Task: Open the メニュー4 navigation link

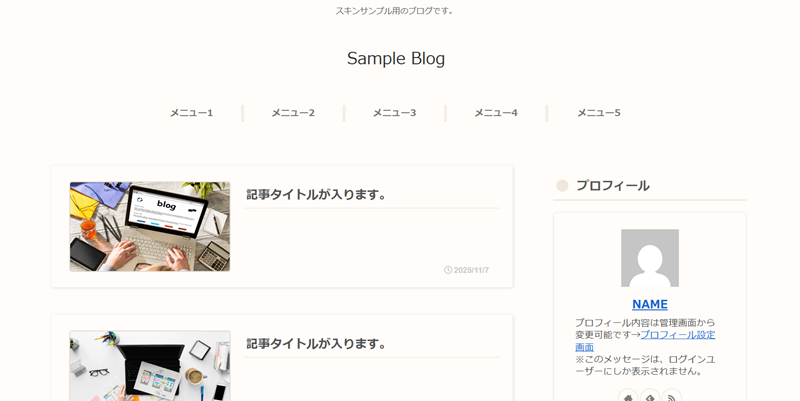Action: 496,113
